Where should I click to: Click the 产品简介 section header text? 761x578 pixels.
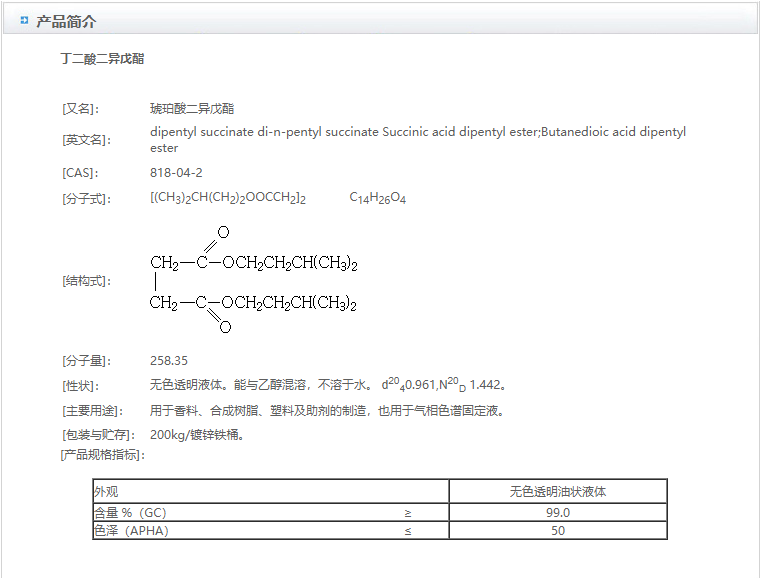66,21
